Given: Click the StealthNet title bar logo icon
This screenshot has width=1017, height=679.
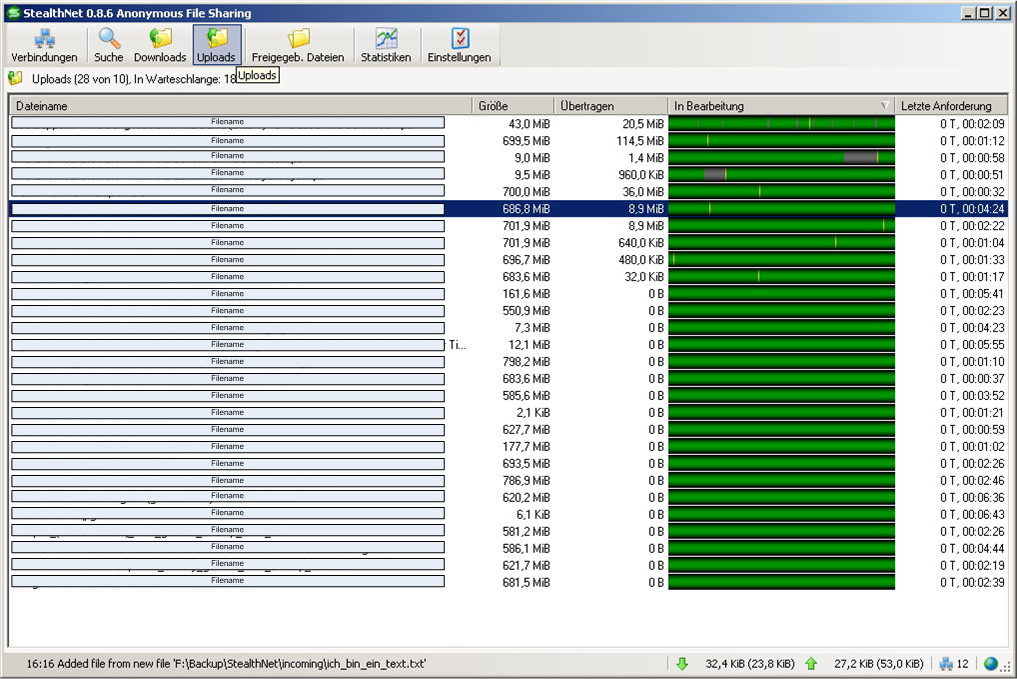Looking at the screenshot, I should click(x=13, y=13).
